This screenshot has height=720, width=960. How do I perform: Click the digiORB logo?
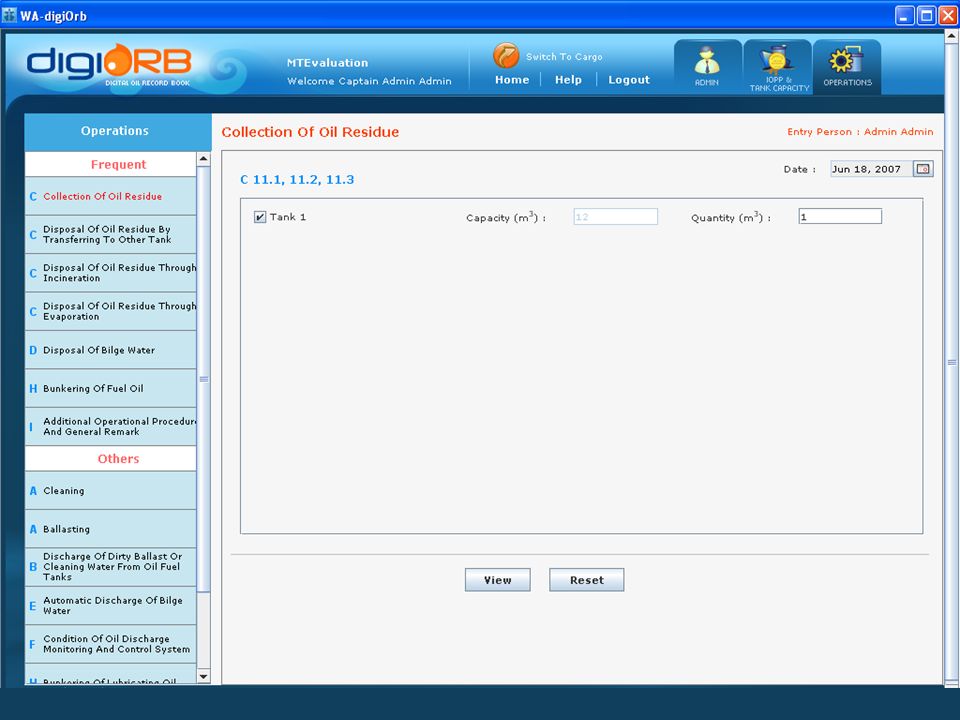[x=109, y=65]
